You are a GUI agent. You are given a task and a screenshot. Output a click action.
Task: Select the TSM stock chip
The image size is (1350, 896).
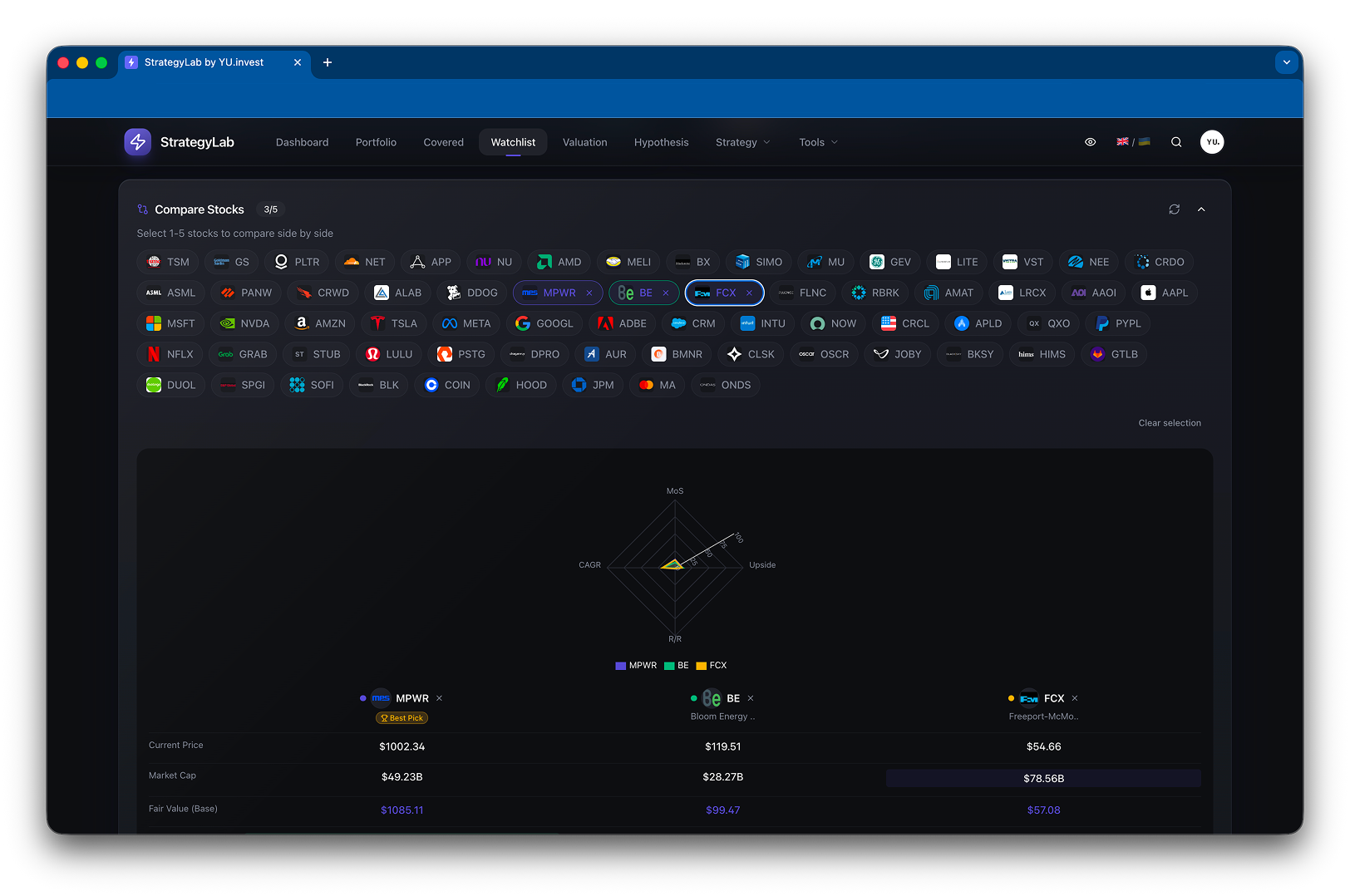point(167,261)
